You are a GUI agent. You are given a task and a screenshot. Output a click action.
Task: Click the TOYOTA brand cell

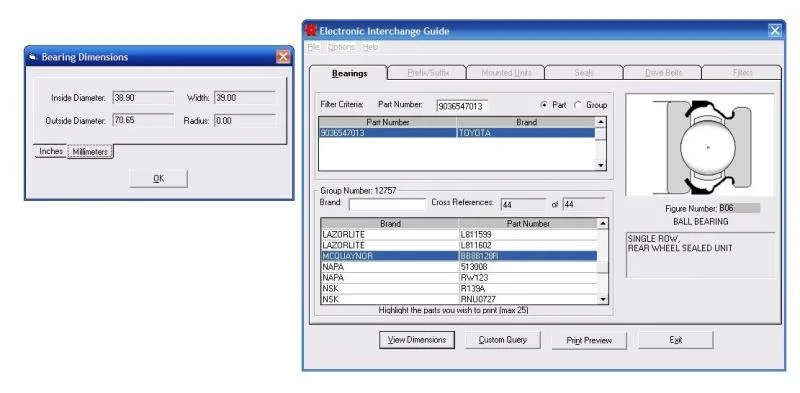tap(526, 133)
